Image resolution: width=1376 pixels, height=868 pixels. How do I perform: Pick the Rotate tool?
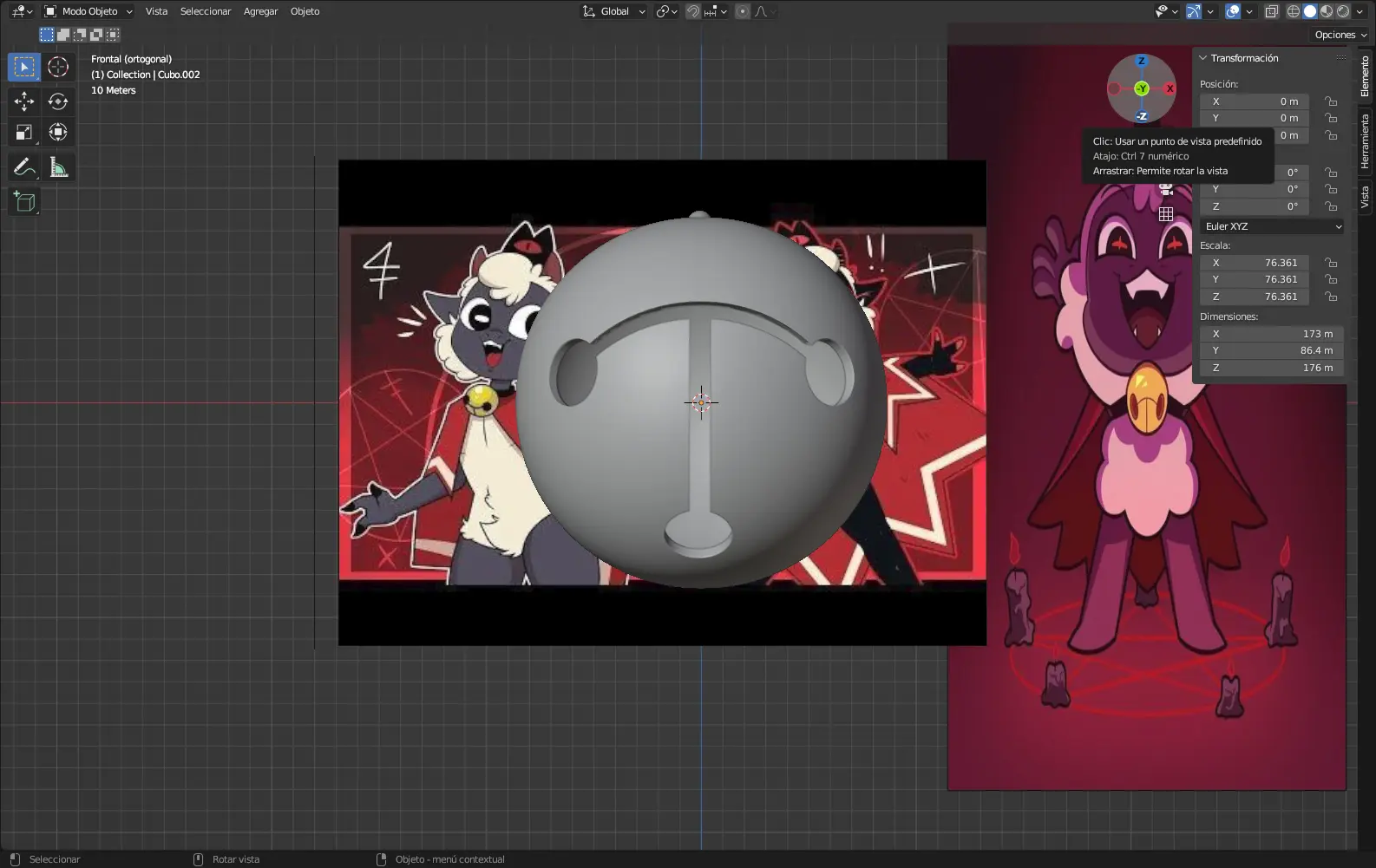58,101
